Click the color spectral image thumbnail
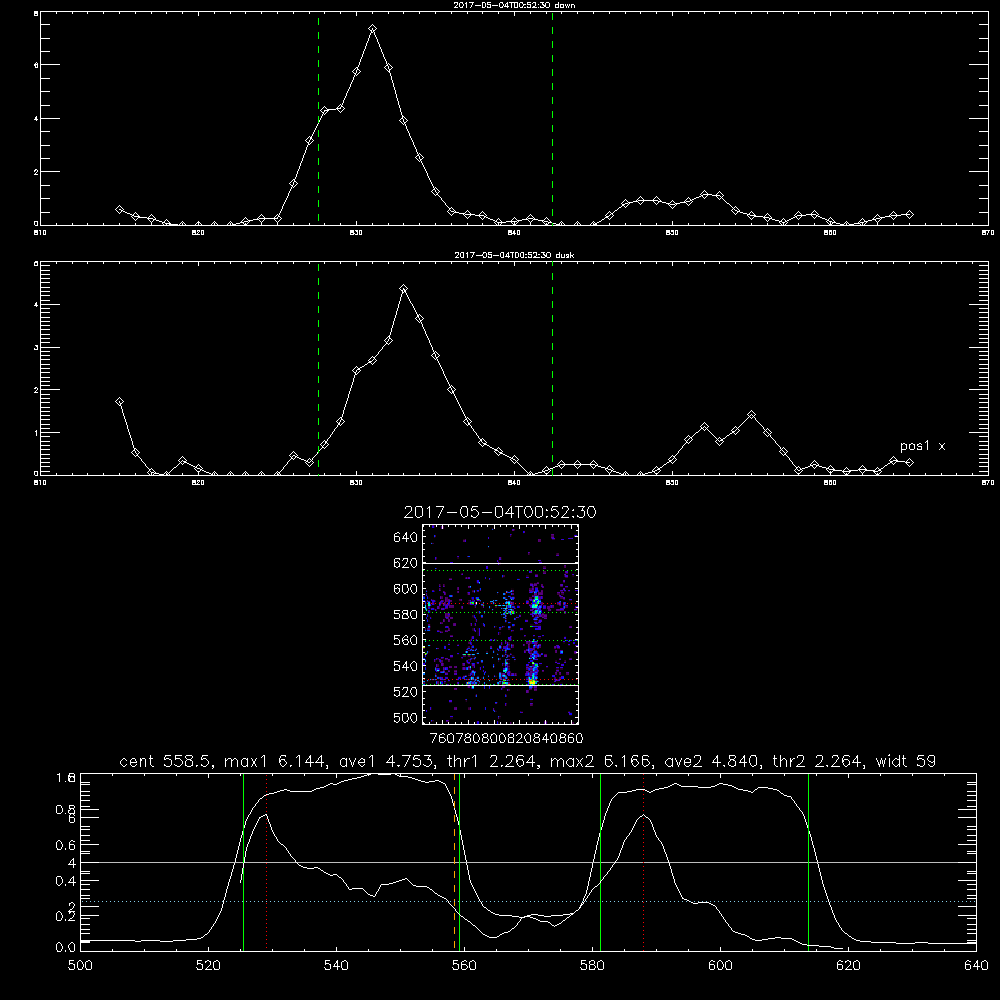Screen dimensions: 1000x1000 tap(500, 624)
